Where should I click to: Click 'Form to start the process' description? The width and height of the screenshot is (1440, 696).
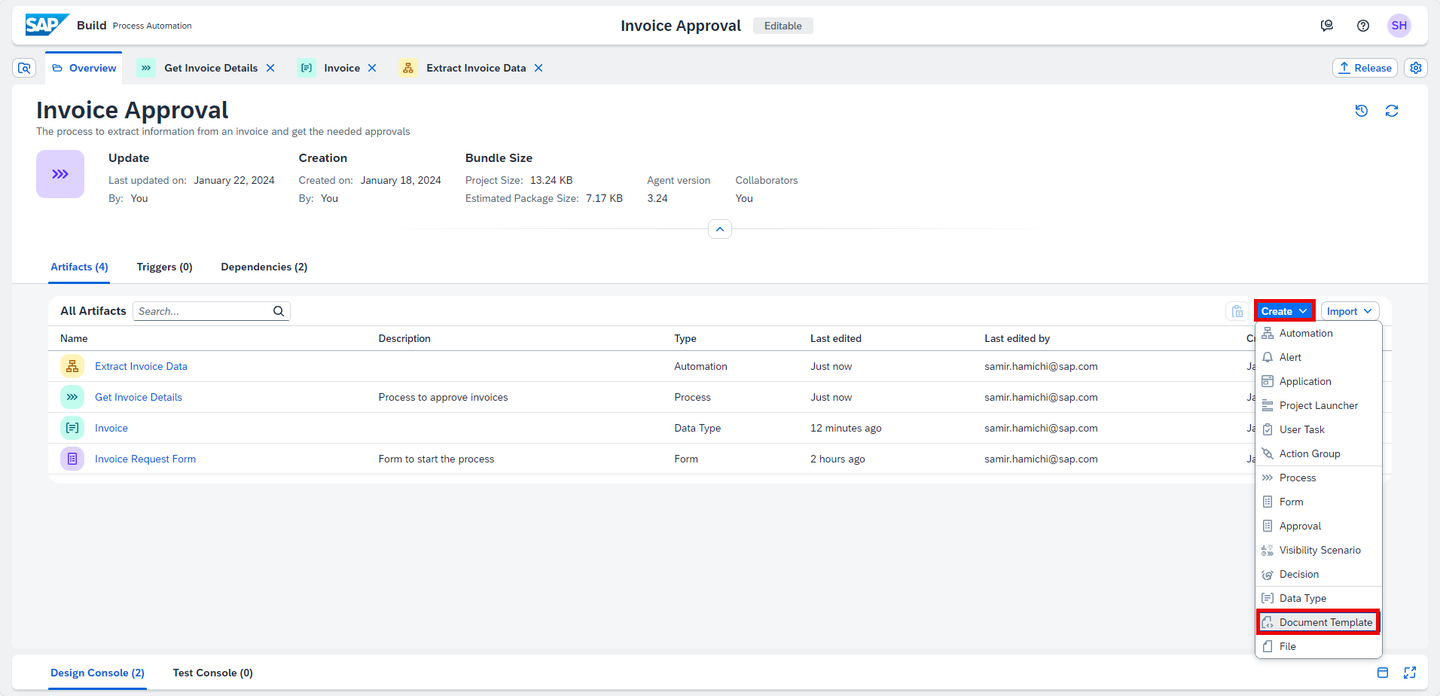click(436, 459)
